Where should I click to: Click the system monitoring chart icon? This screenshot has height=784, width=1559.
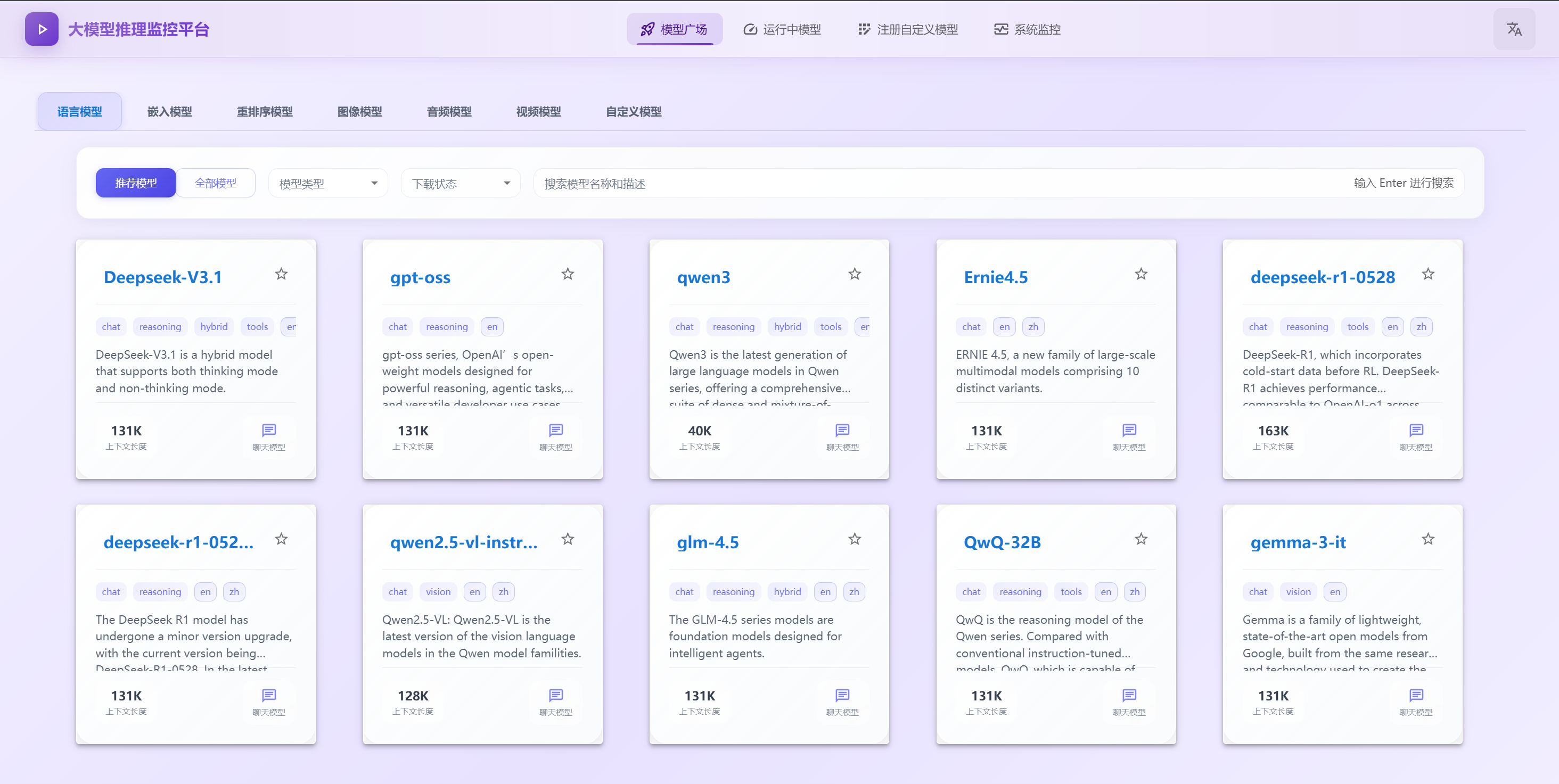[x=1000, y=29]
